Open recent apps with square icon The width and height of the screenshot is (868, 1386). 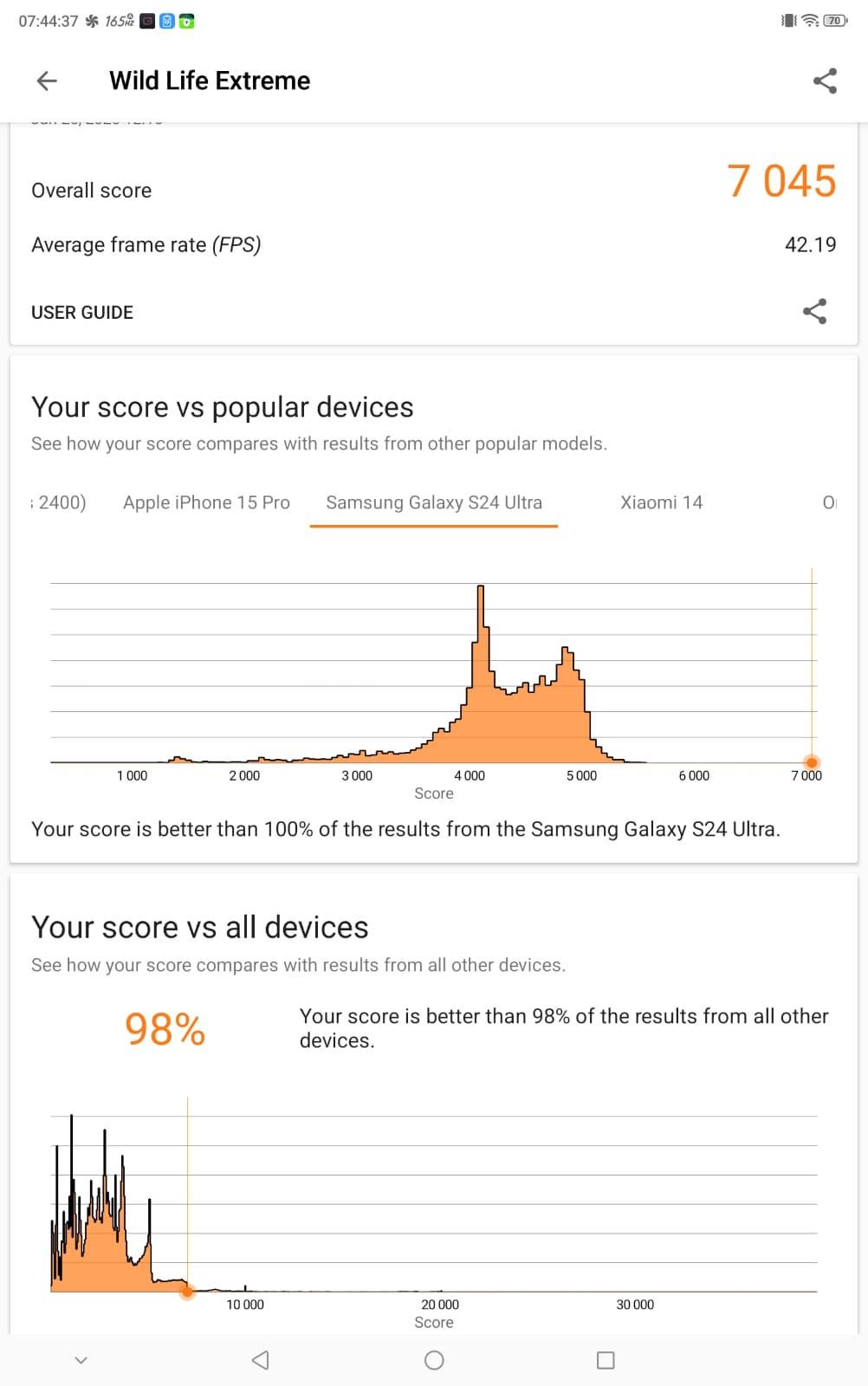tap(606, 1360)
